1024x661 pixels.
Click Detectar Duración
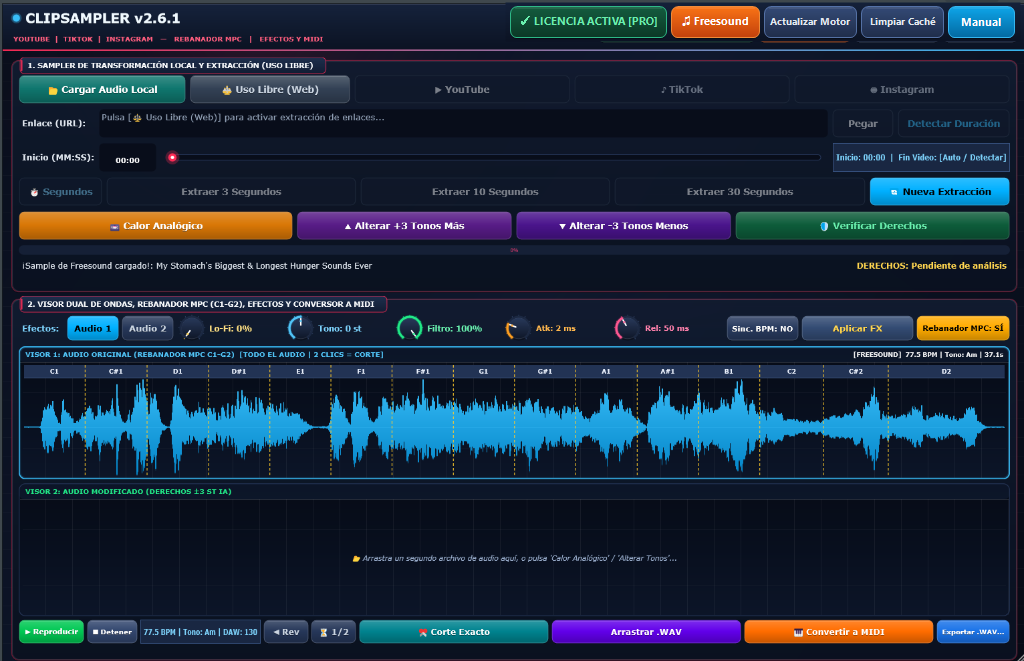[x=953, y=123]
